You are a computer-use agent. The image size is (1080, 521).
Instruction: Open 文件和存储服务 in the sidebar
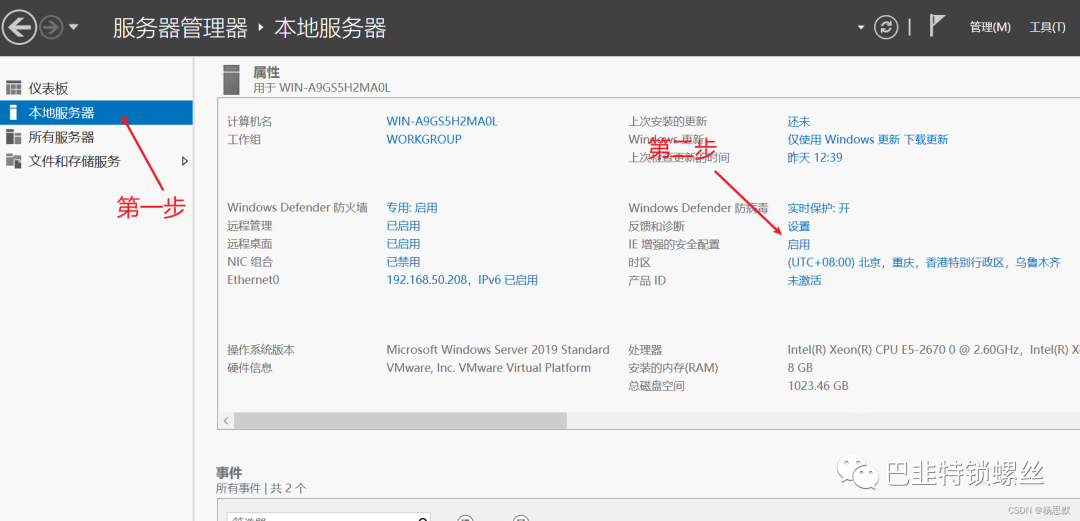pyautogui.click(x=96, y=161)
